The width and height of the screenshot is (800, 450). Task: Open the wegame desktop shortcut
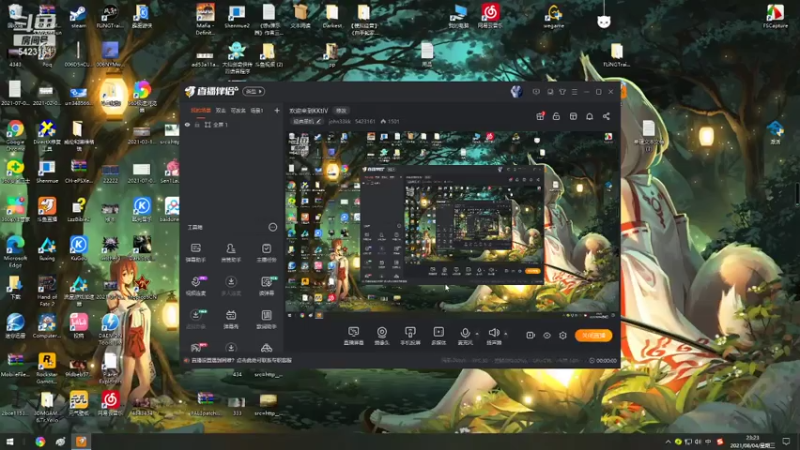point(554,16)
